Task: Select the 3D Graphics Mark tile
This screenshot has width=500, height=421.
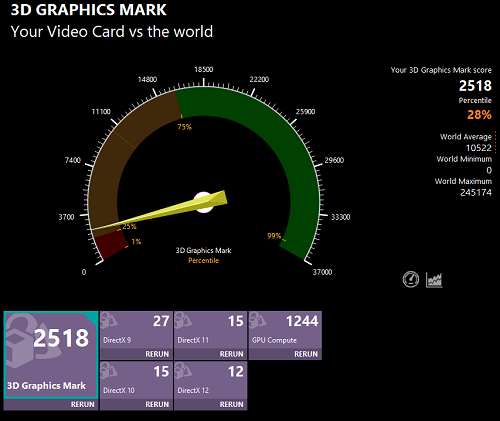Action: coord(51,355)
